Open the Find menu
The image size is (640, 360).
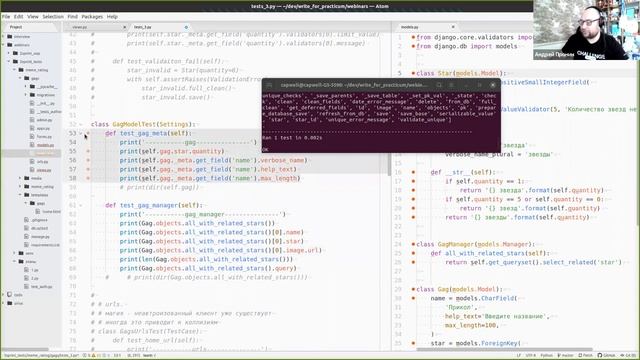pyautogui.click(x=72, y=17)
